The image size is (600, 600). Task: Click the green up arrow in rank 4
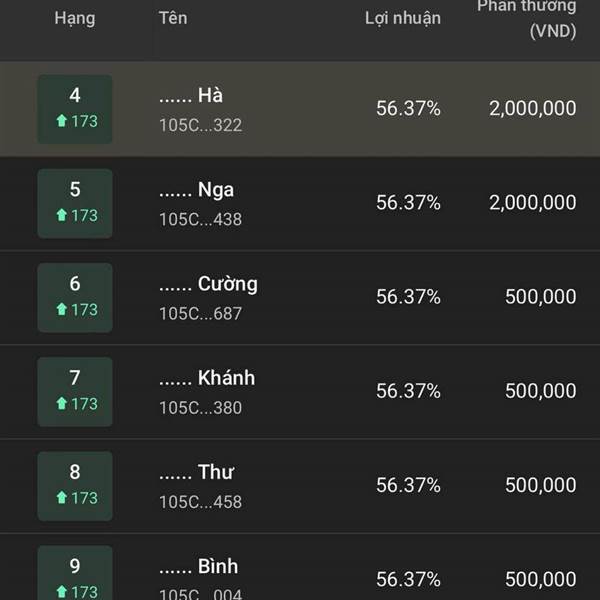pos(62,121)
